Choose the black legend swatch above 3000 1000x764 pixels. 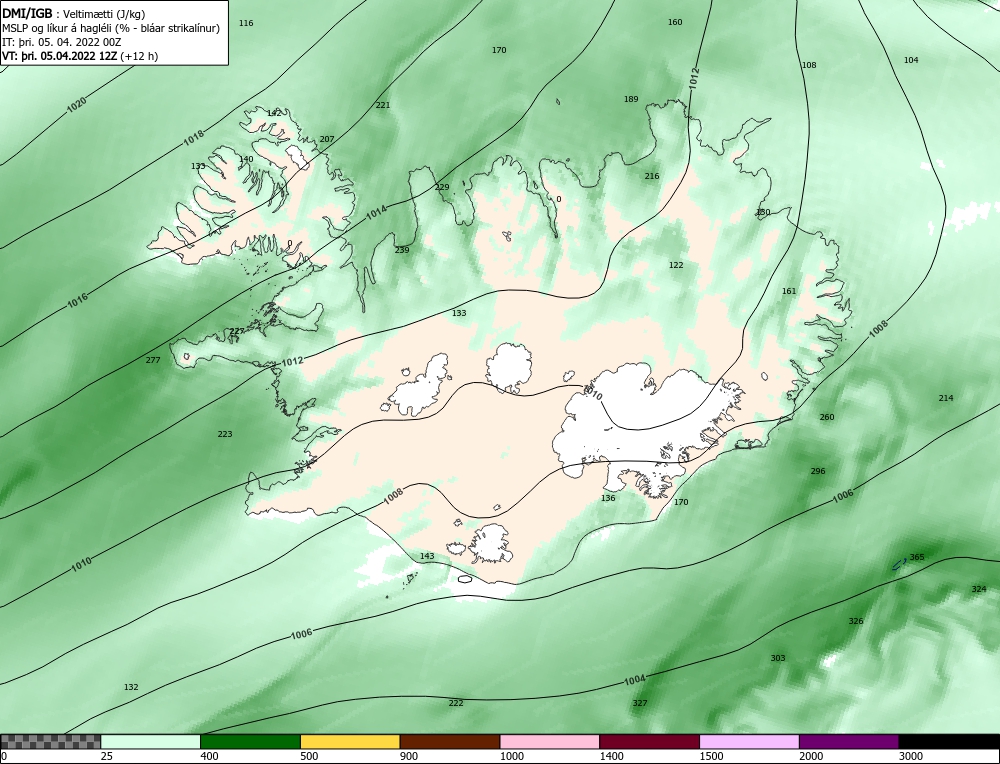pyautogui.click(x=949, y=742)
